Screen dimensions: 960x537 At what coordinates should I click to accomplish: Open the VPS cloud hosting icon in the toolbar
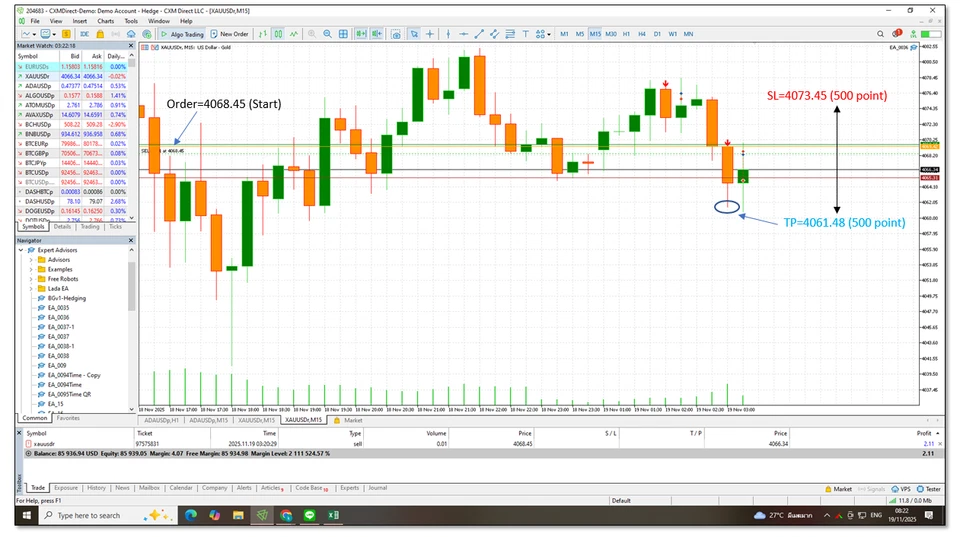(131, 34)
